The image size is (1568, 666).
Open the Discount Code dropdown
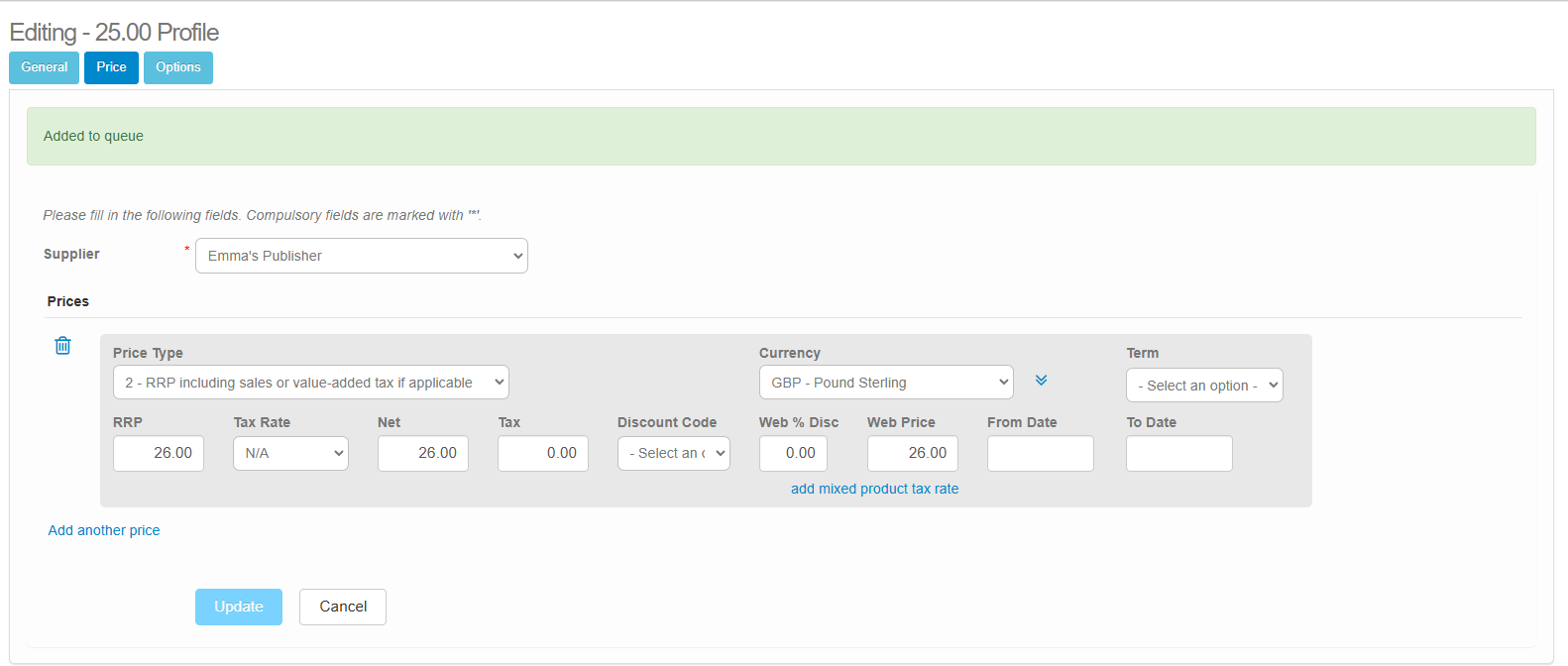[x=674, y=453]
